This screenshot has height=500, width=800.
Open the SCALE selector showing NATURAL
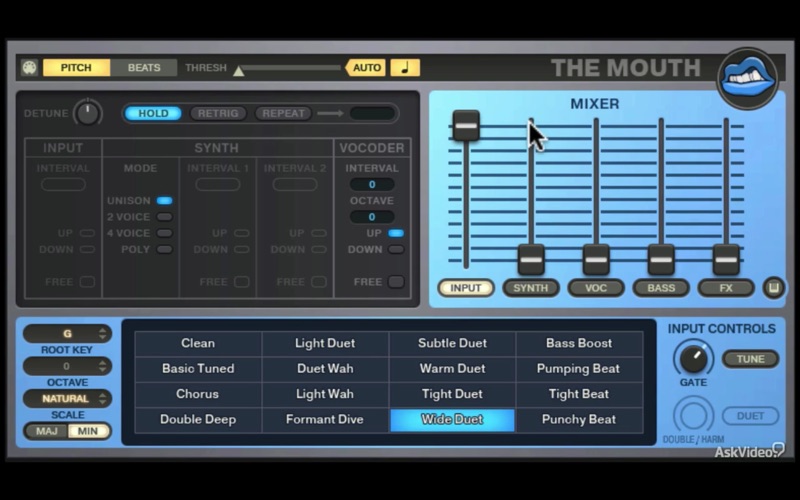(x=67, y=398)
